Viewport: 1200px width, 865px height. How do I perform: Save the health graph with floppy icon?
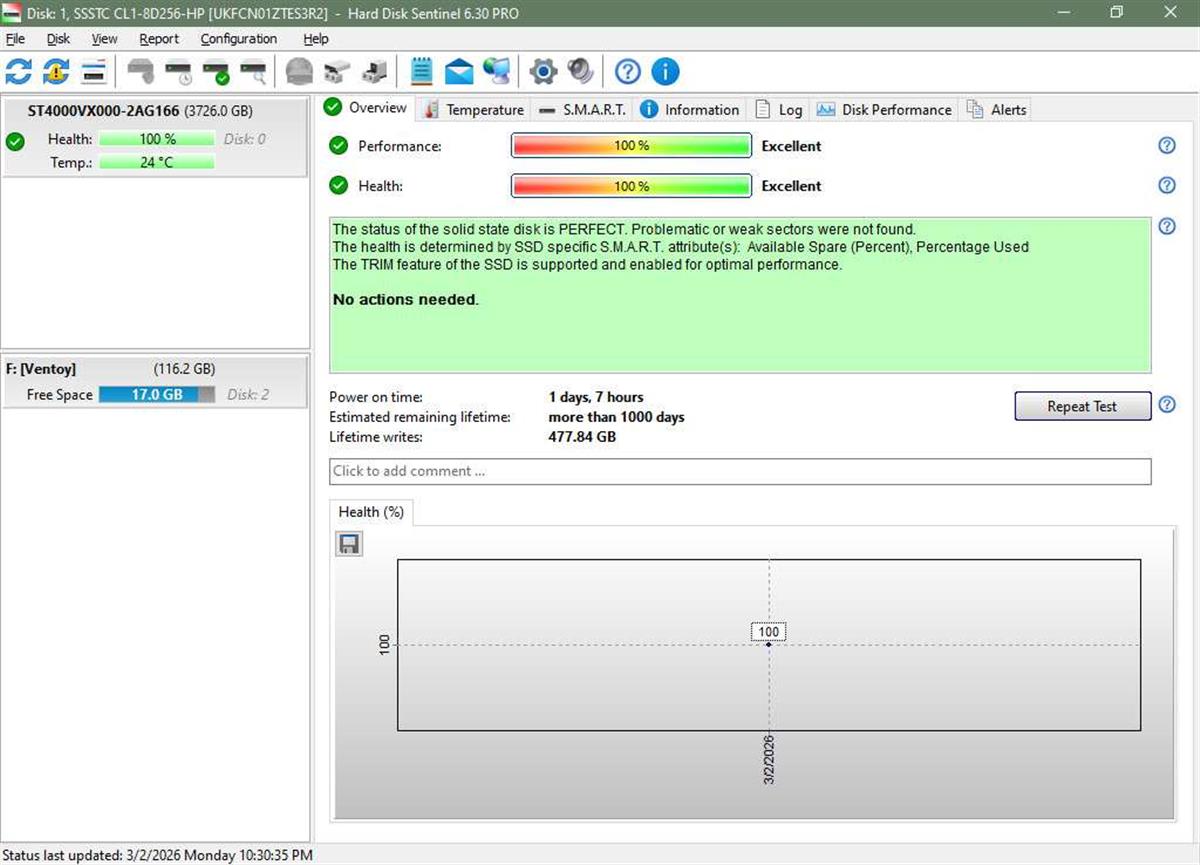(349, 543)
